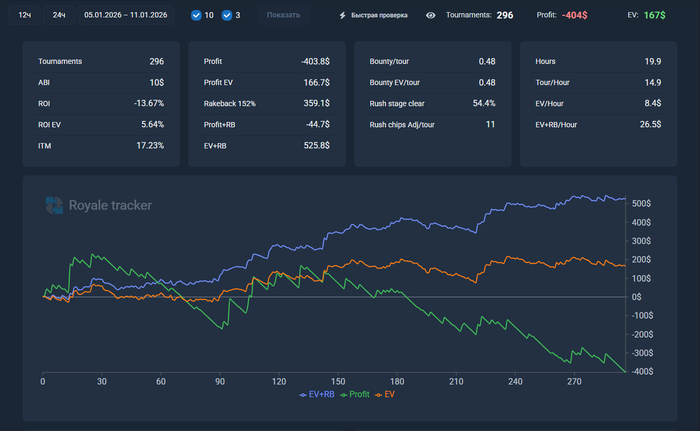Screen dimensions: 700x431
Task: Click the 270 x-axis tick label
Action: click(x=574, y=382)
